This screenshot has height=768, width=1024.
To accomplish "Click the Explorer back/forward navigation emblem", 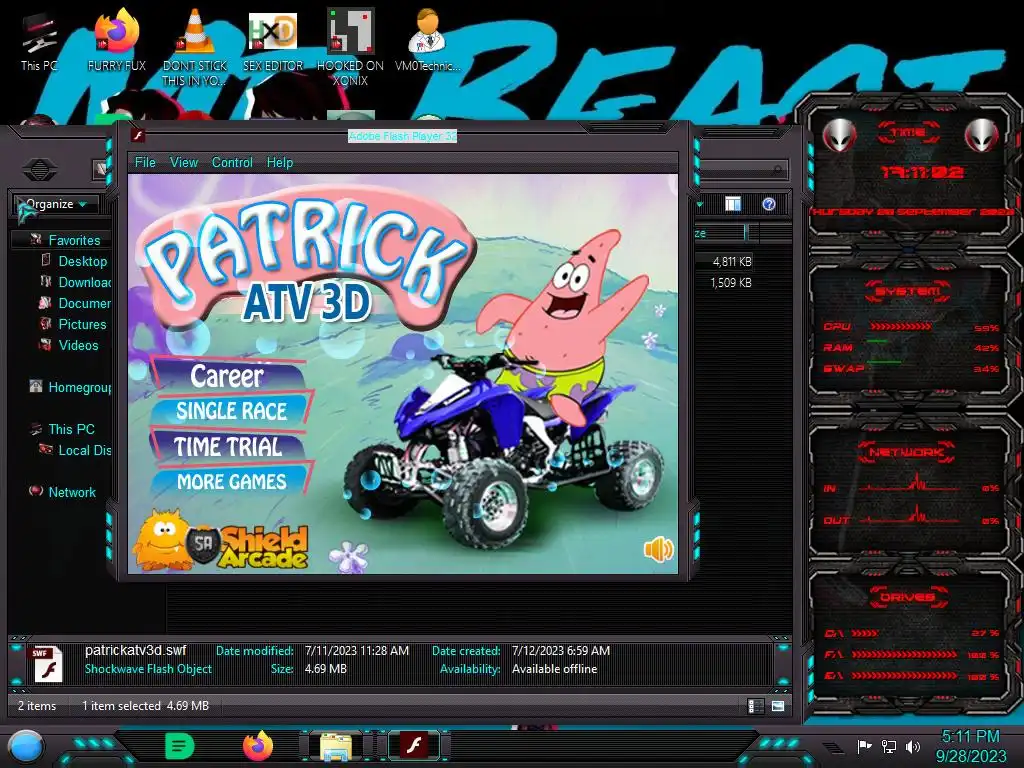I will tap(39, 170).
